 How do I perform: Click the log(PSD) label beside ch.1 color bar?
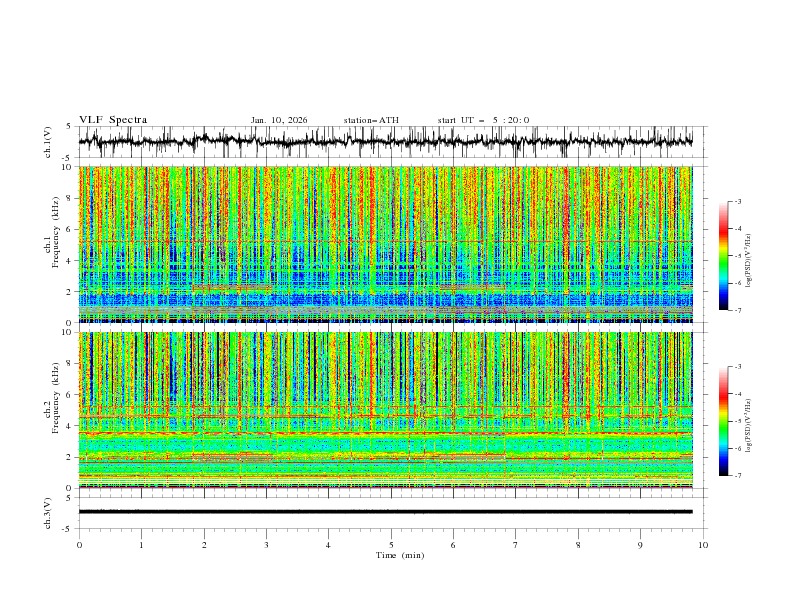(x=749, y=261)
